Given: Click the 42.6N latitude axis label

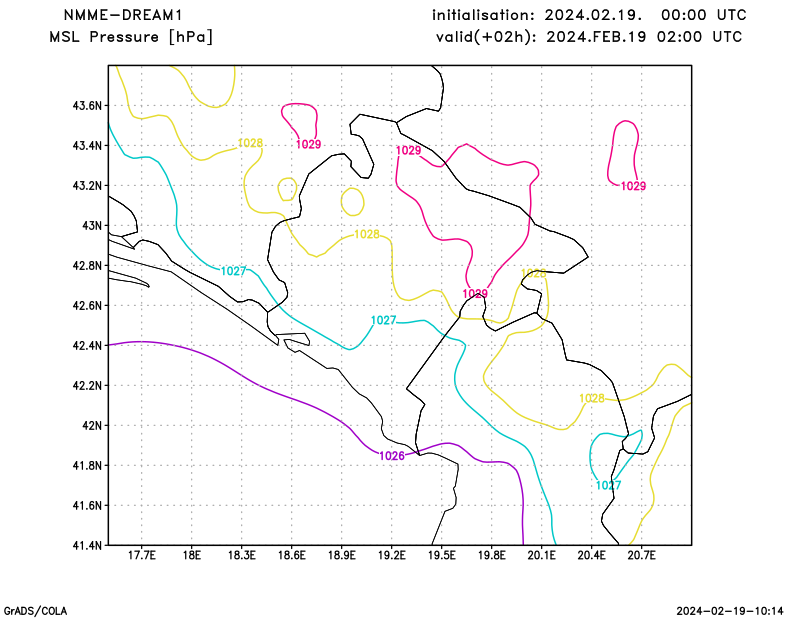Looking at the screenshot, I should pyautogui.click(x=87, y=305).
